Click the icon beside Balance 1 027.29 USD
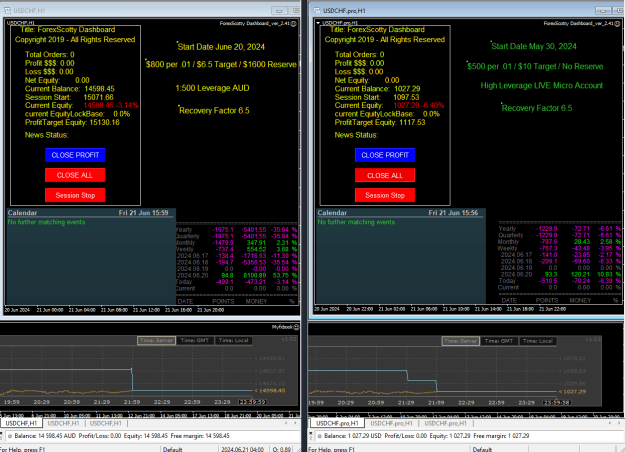625x452 pixels. [x=319, y=436]
